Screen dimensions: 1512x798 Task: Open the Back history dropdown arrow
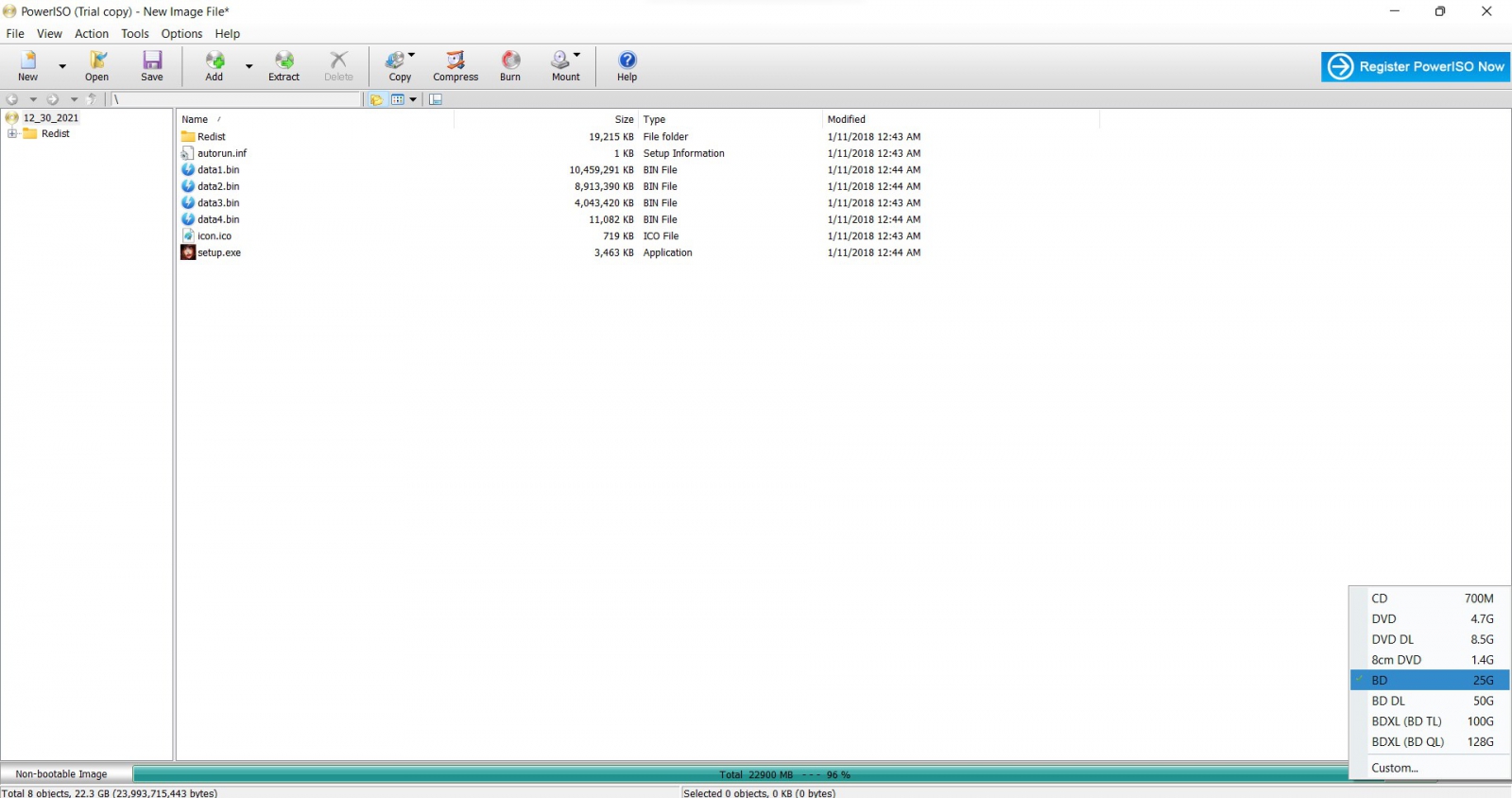(x=33, y=99)
